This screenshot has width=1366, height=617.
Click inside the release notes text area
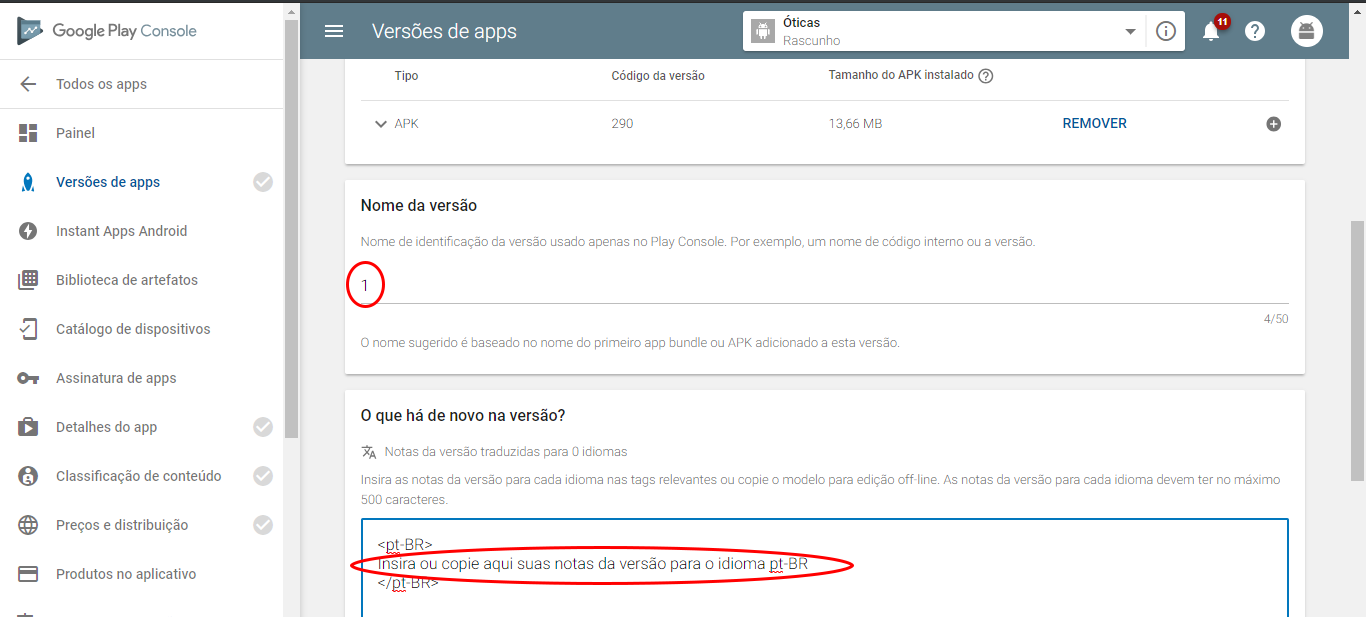824,568
